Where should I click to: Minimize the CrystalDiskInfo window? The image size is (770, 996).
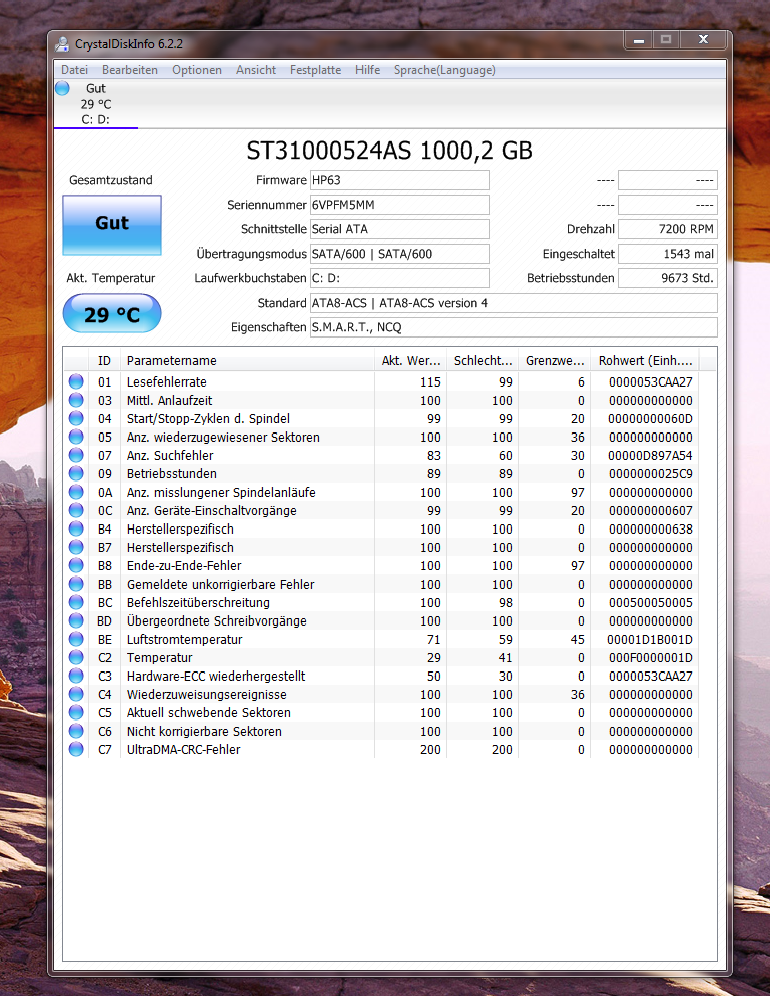tap(638, 40)
